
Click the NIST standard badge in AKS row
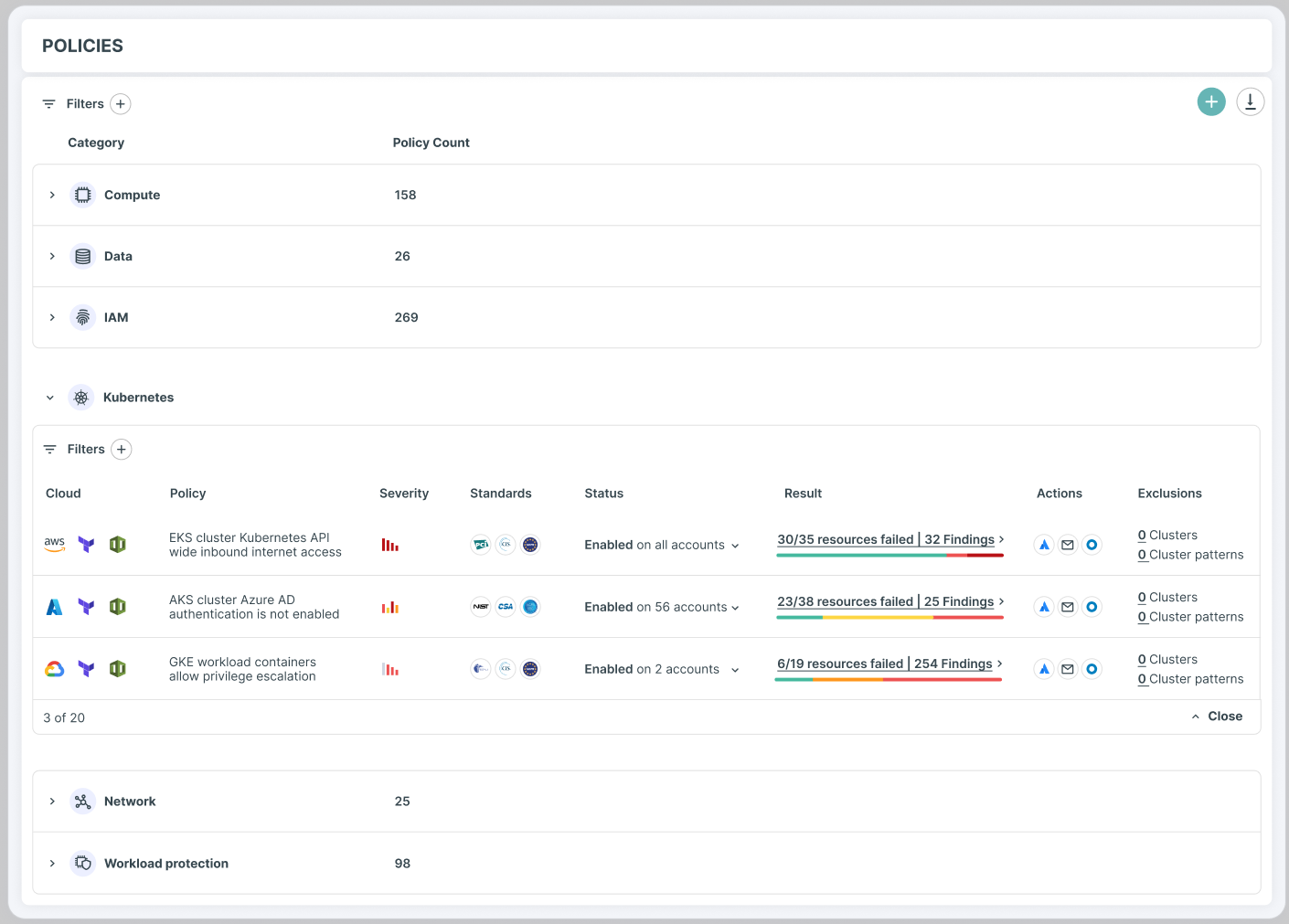481,607
